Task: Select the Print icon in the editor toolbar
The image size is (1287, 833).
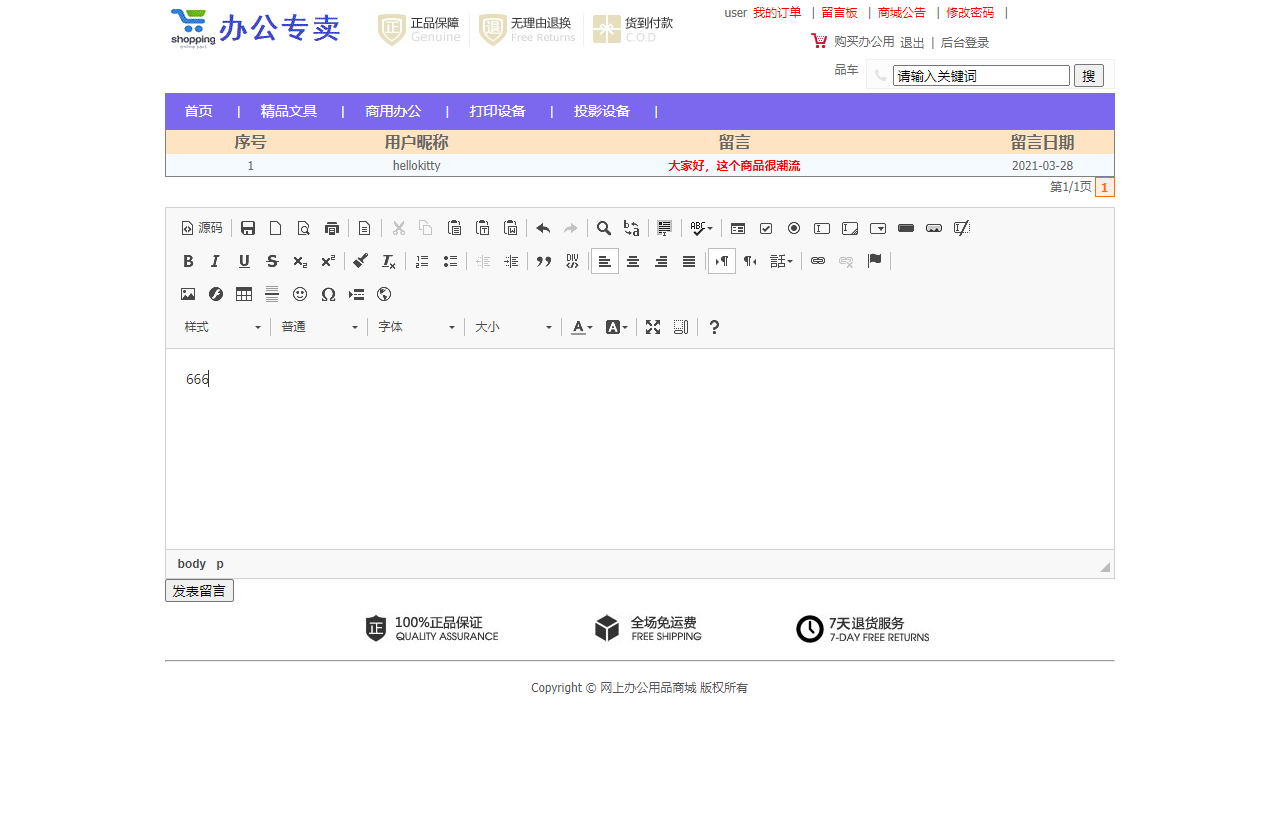Action: [x=331, y=228]
